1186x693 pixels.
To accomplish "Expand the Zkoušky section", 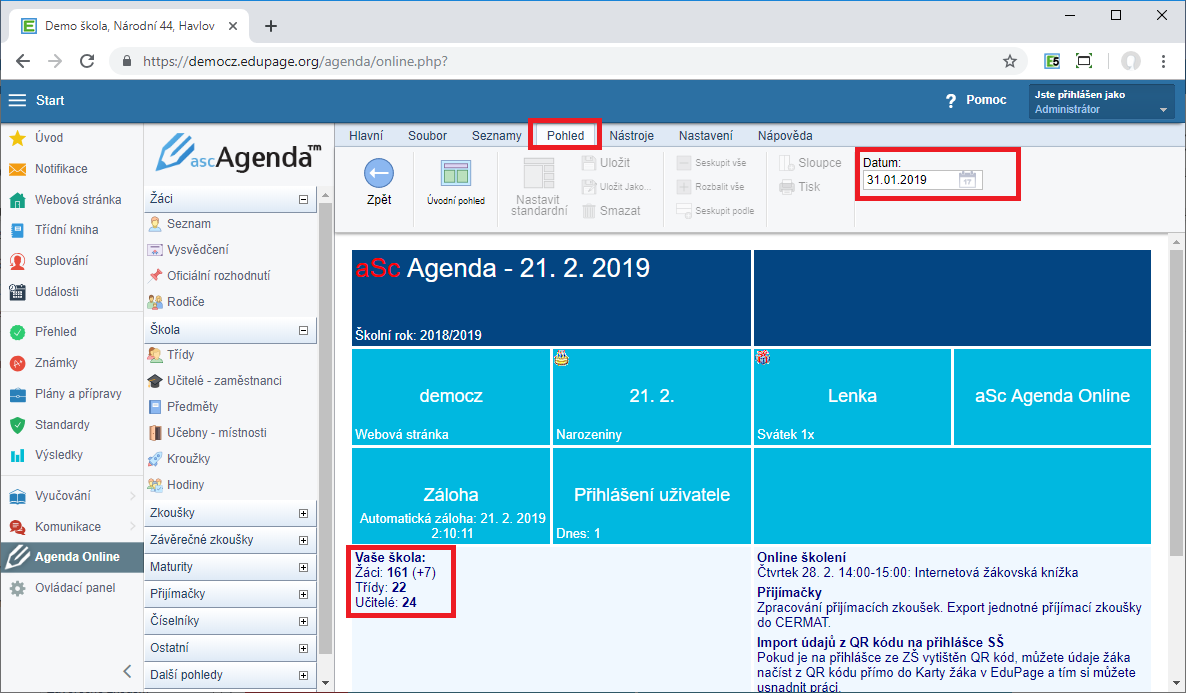I will (303, 513).
